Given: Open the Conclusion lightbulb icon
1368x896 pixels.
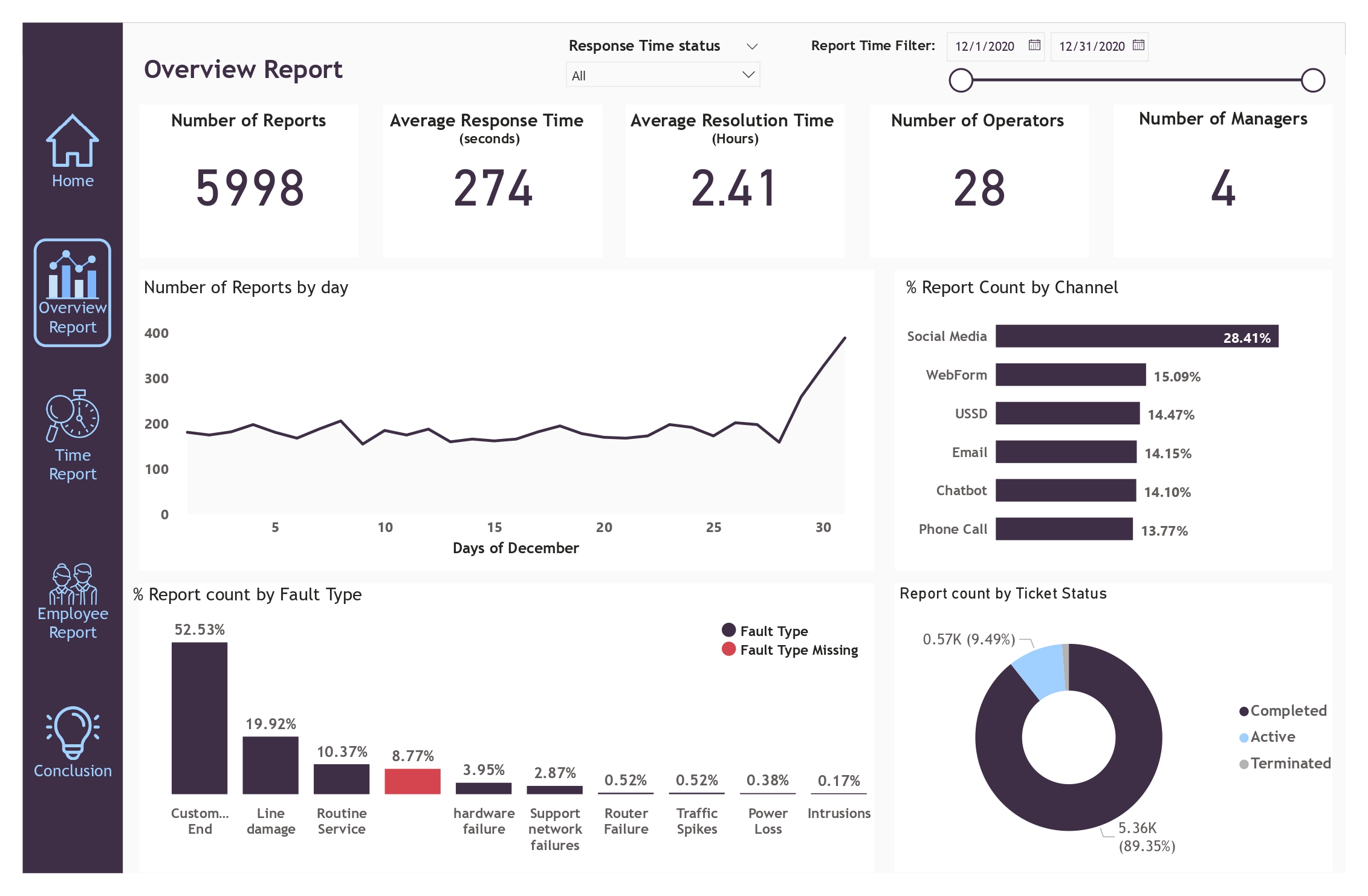Looking at the screenshot, I should click(73, 732).
